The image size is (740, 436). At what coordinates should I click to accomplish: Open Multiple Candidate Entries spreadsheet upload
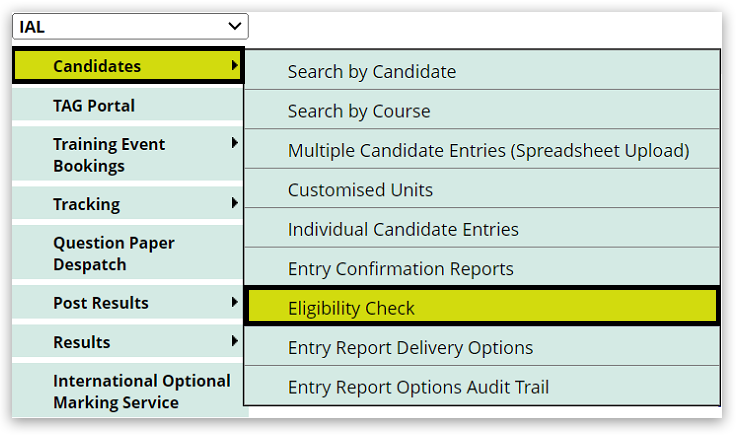488,151
